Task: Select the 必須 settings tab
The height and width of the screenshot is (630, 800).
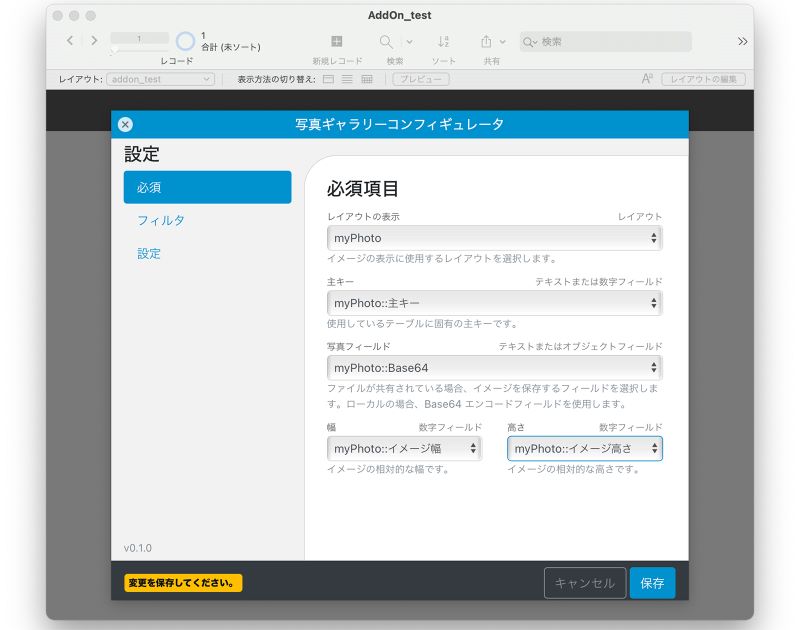Action: tap(207, 187)
